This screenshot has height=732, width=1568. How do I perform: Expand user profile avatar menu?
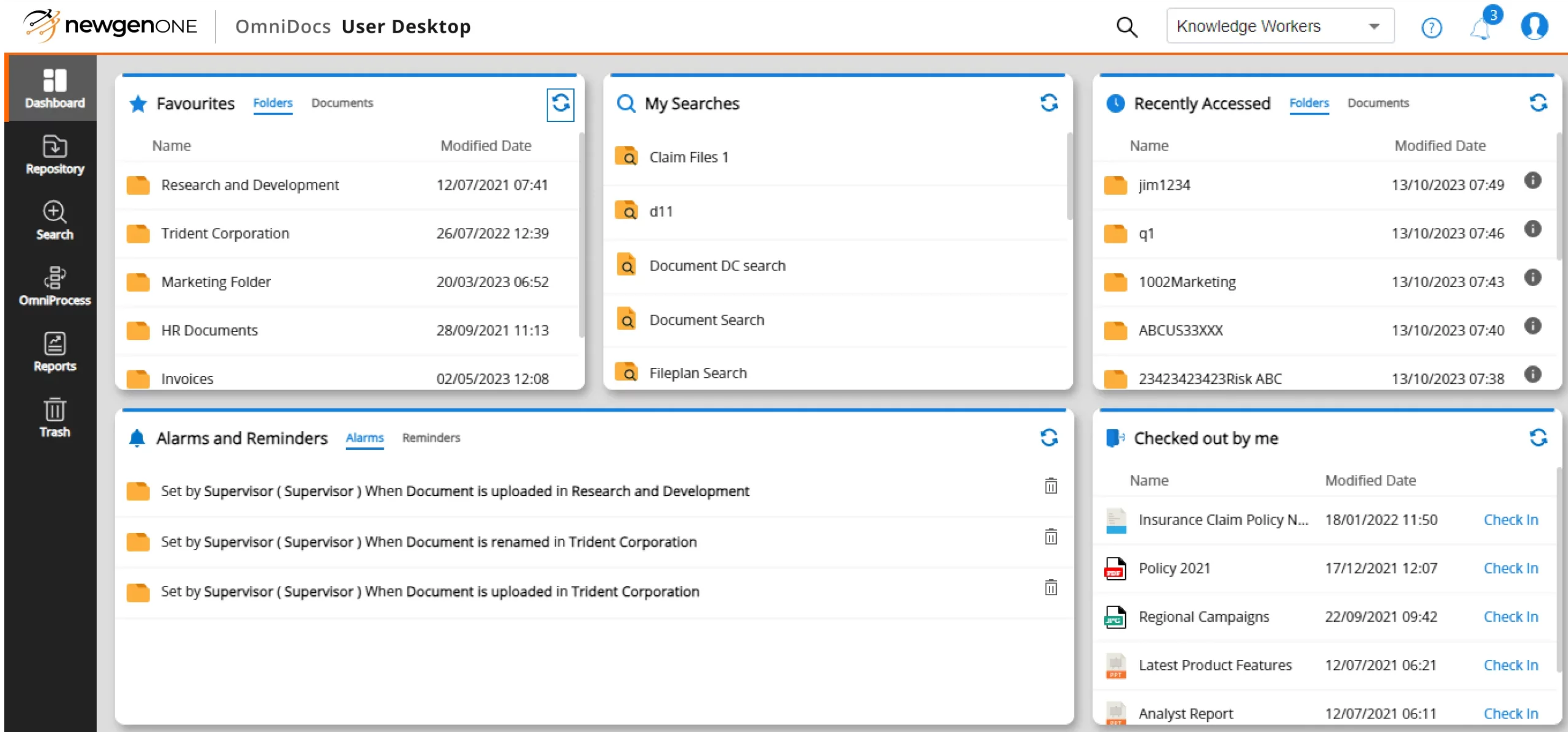pos(1537,26)
